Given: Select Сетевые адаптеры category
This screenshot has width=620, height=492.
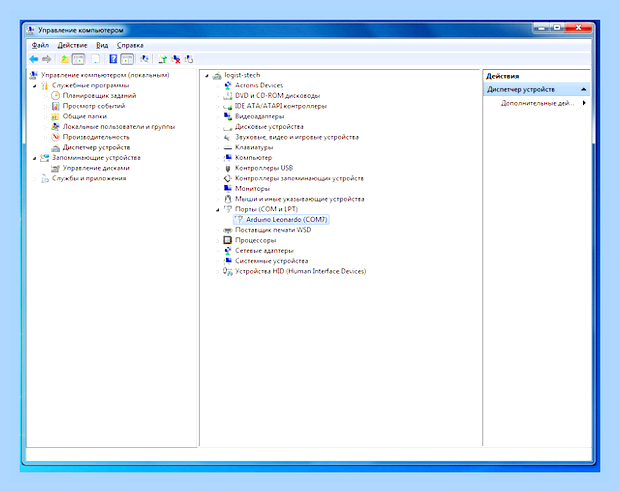Looking at the screenshot, I should pyautogui.click(x=264, y=250).
